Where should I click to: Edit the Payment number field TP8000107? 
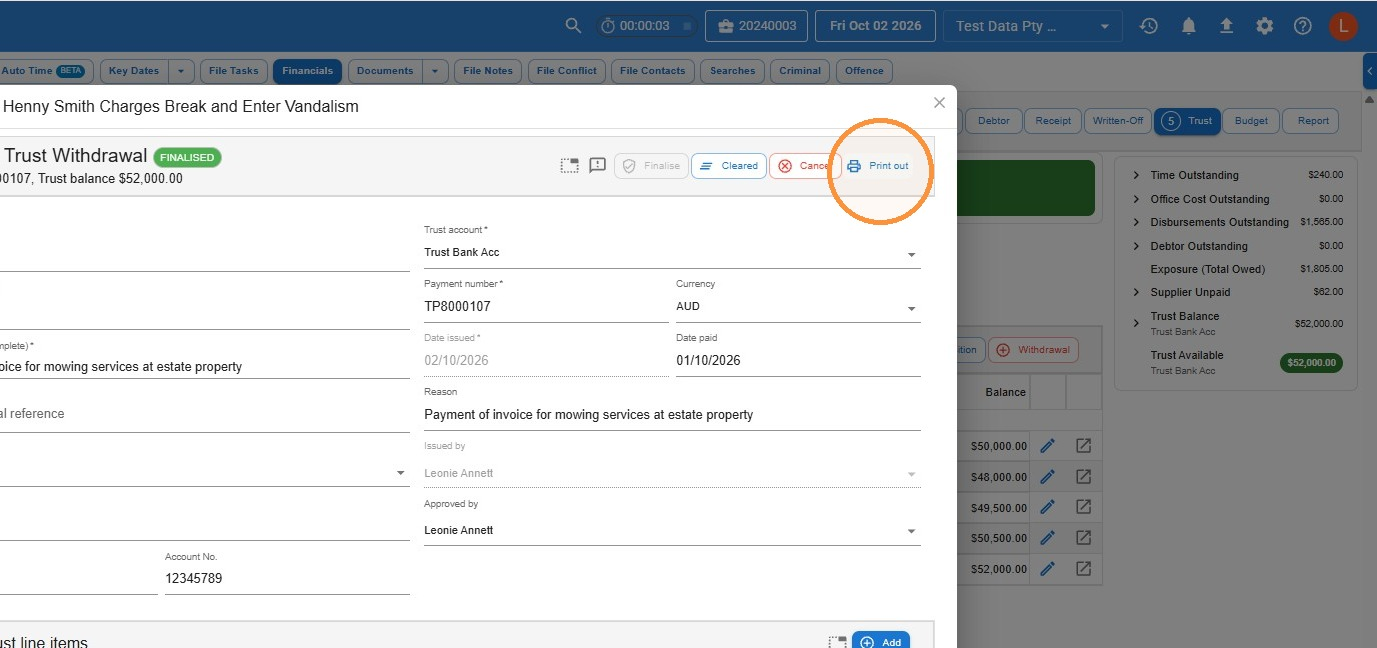[546, 307]
